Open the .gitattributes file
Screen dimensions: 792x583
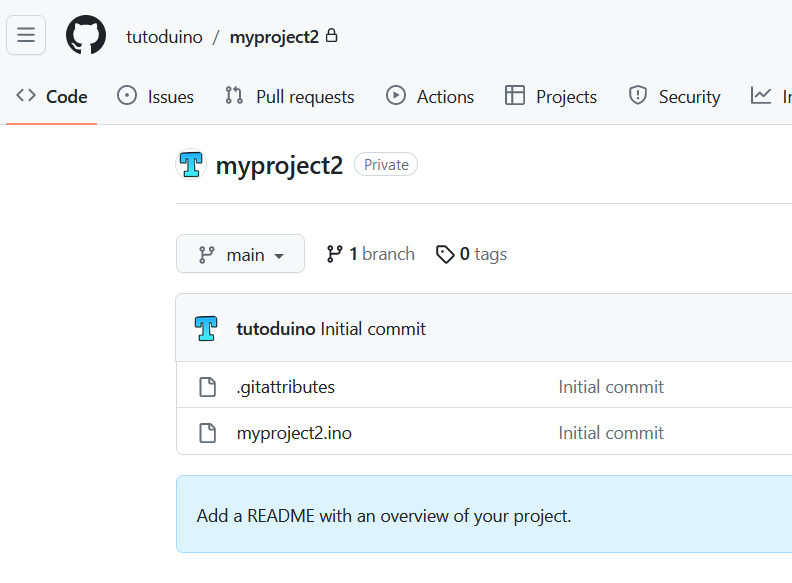[286, 387]
